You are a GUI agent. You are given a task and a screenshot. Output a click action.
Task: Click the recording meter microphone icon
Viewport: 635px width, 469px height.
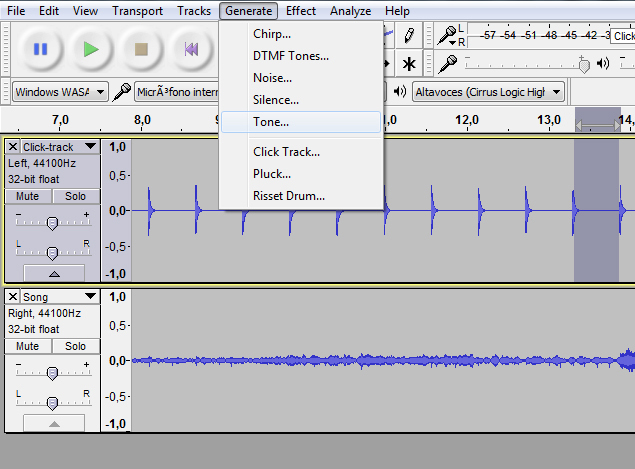[x=447, y=36]
